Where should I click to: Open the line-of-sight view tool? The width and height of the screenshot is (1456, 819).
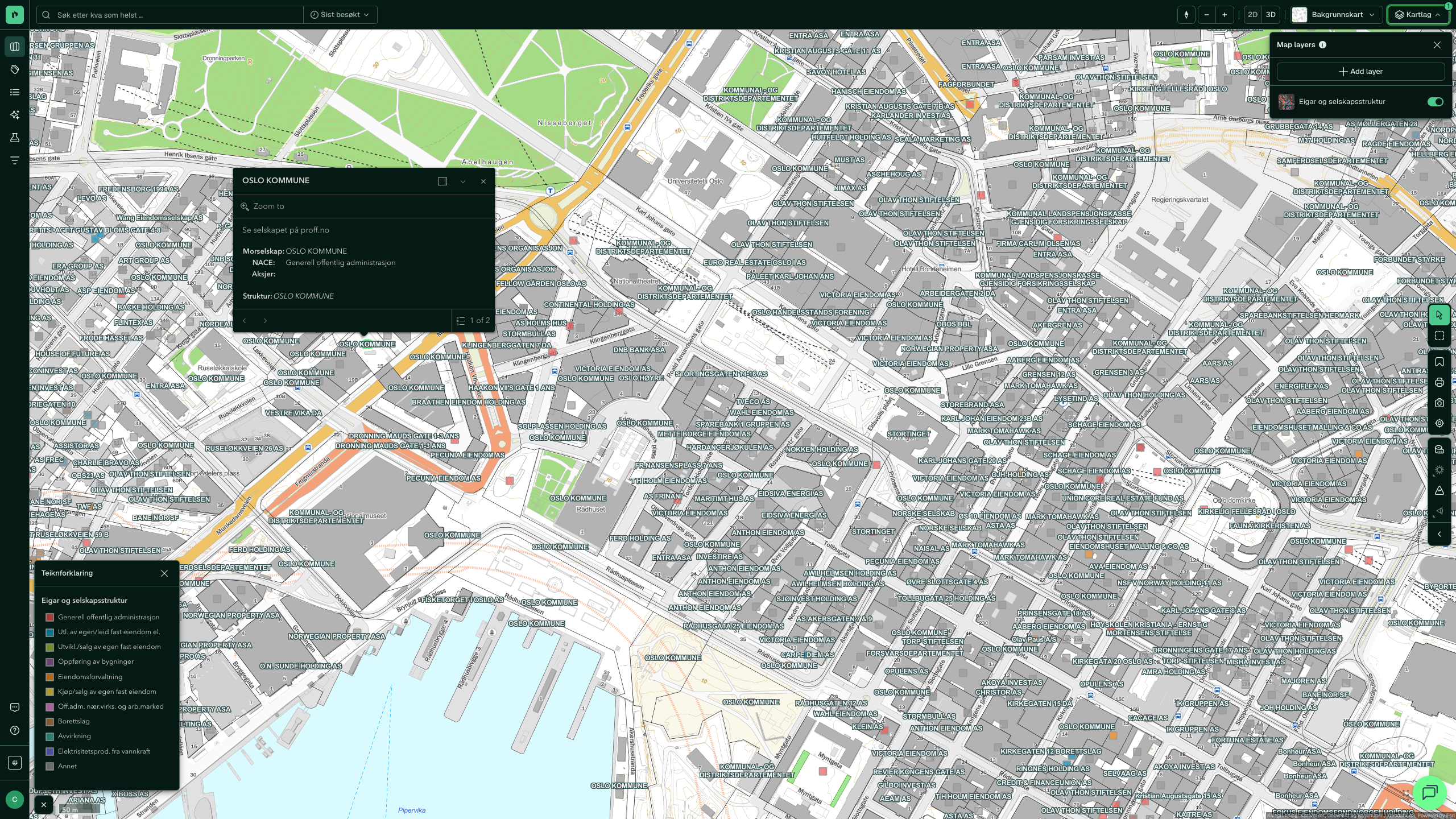click(1440, 511)
